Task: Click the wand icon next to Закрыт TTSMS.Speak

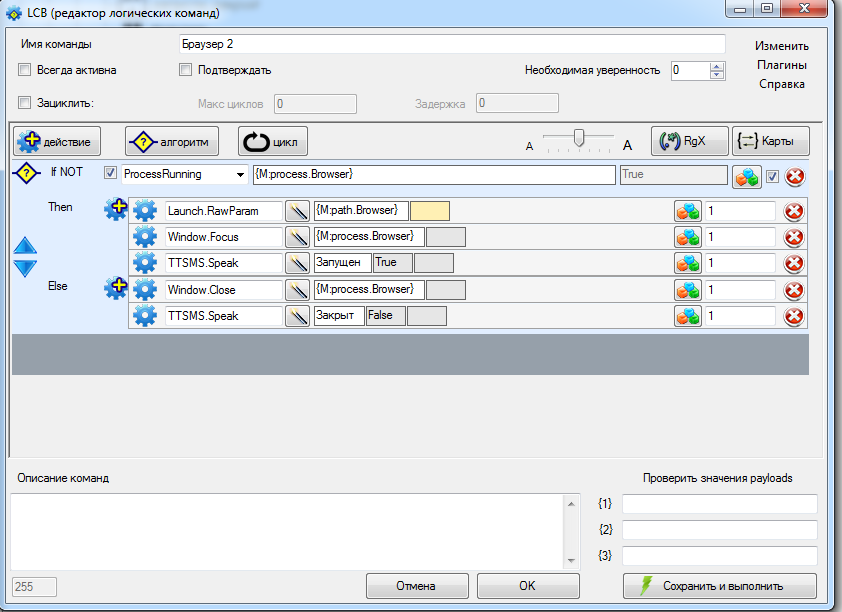Action: point(297,316)
